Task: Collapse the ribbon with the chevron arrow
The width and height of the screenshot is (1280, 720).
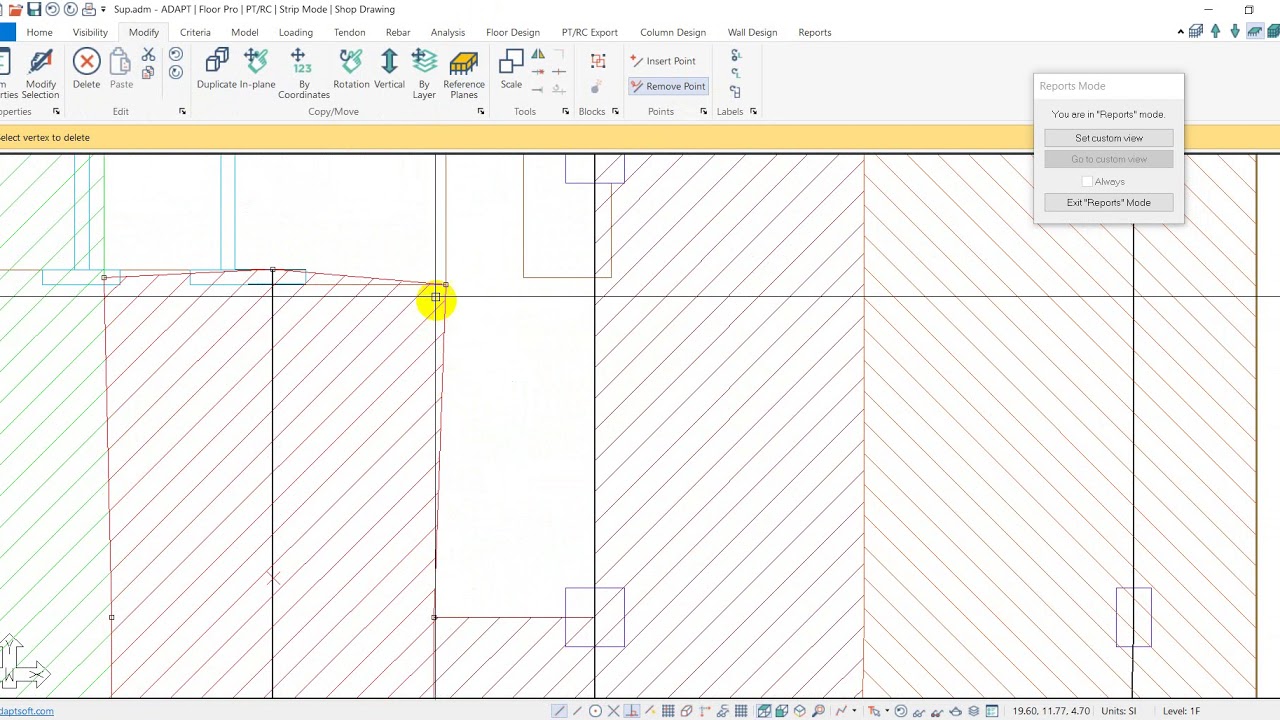Action: pos(1181,32)
